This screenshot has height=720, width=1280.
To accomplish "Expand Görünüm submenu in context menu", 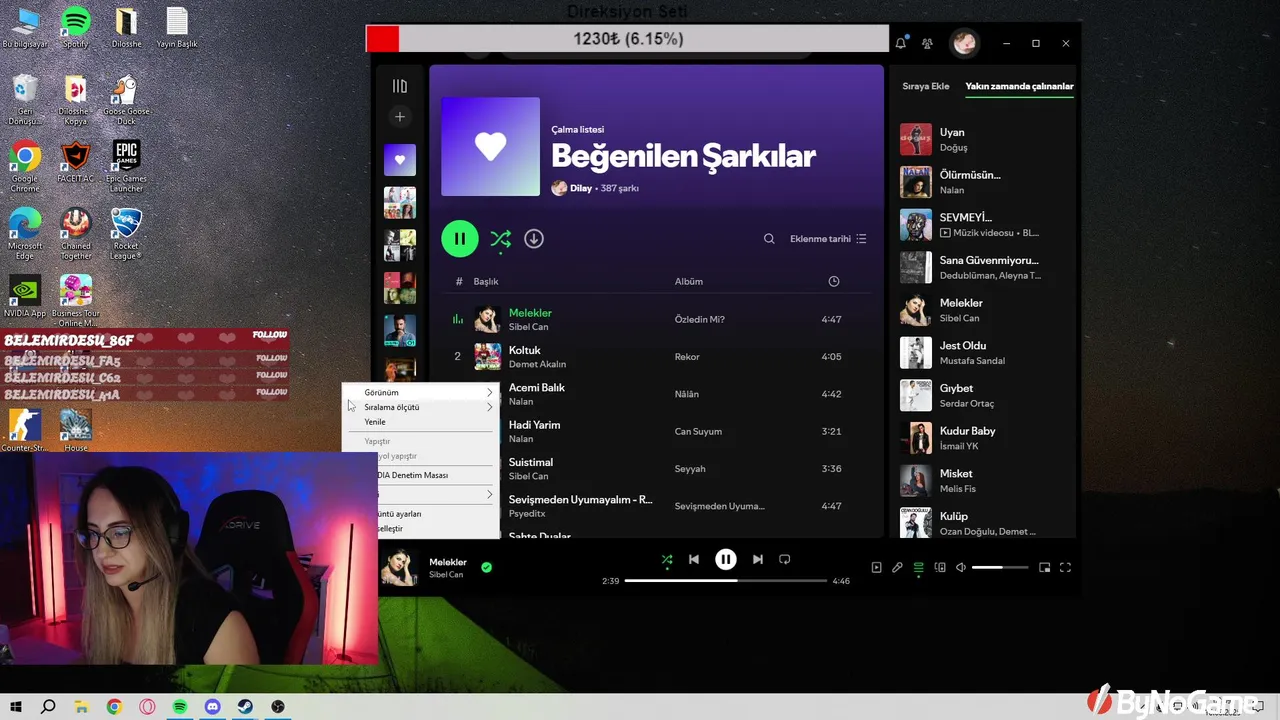I will [420, 393].
